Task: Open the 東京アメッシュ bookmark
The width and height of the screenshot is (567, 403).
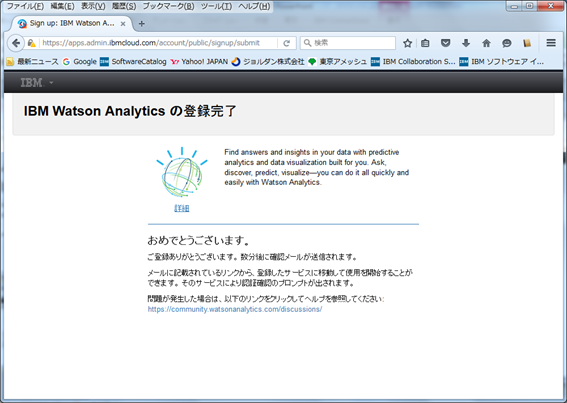Action: 338,61
